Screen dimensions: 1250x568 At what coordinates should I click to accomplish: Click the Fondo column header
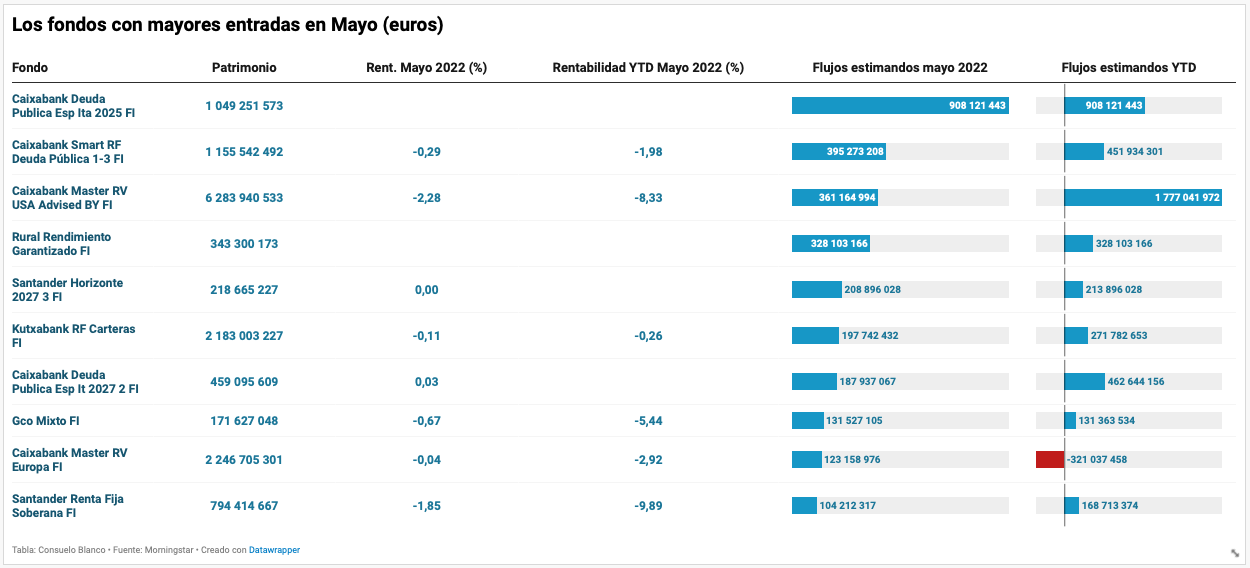pyautogui.click(x=30, y=68)
